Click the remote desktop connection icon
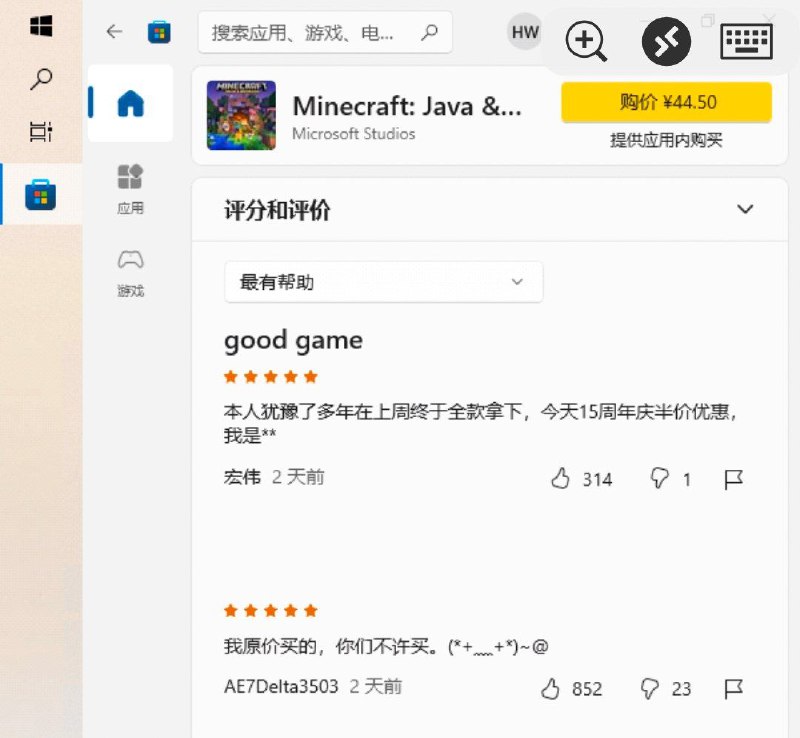 tap(666, 41)
